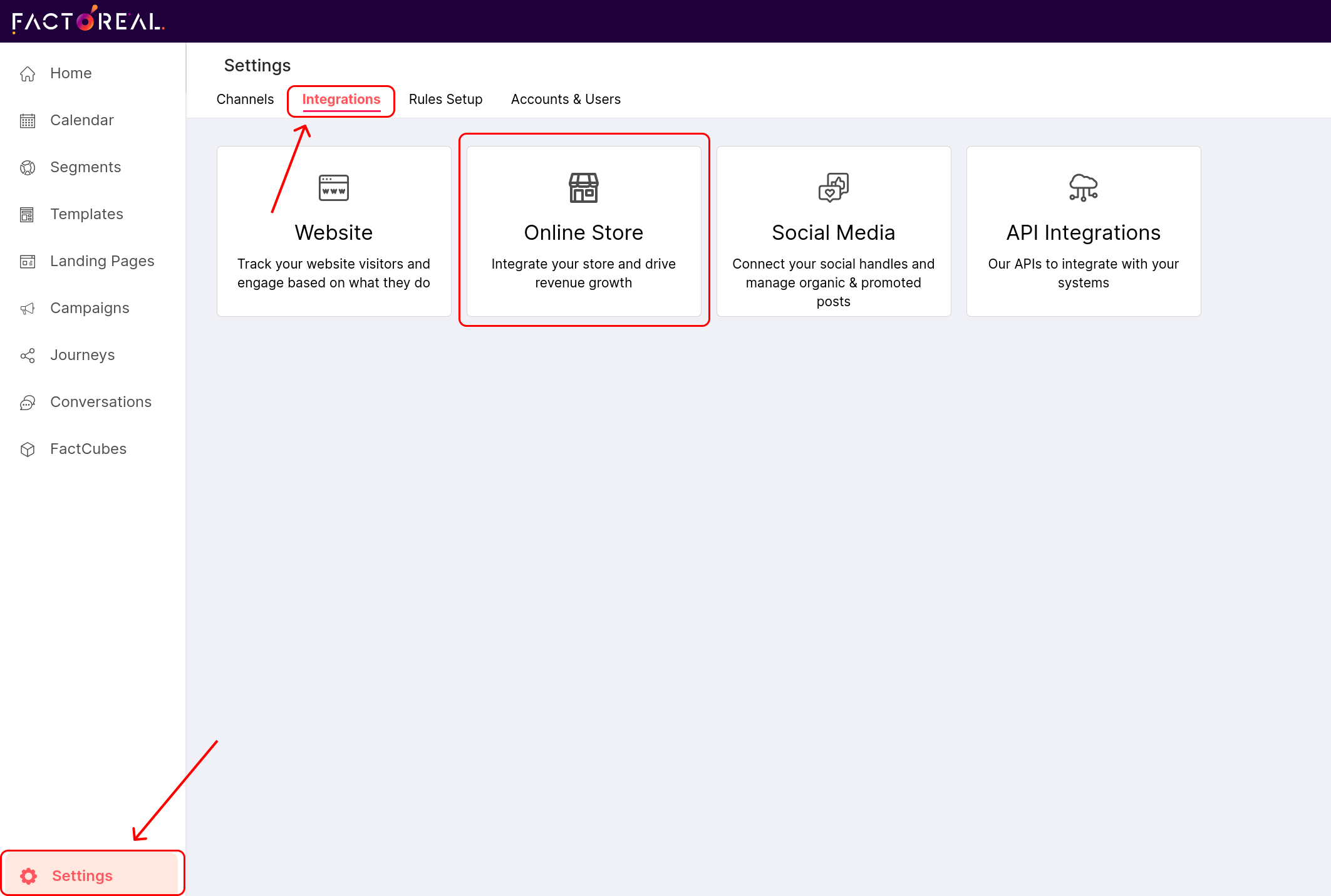
Task: Select the Journeys share-node icon
Action: pos(28,356)
